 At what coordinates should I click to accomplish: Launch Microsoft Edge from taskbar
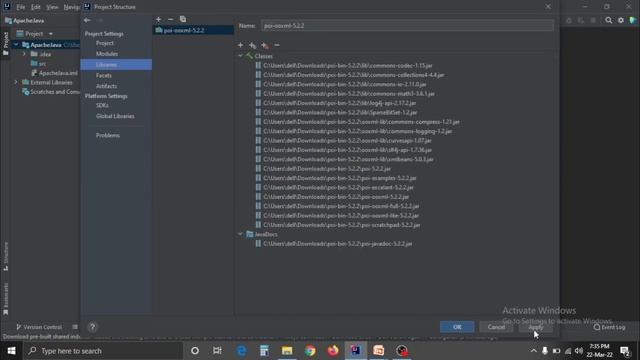242,351
